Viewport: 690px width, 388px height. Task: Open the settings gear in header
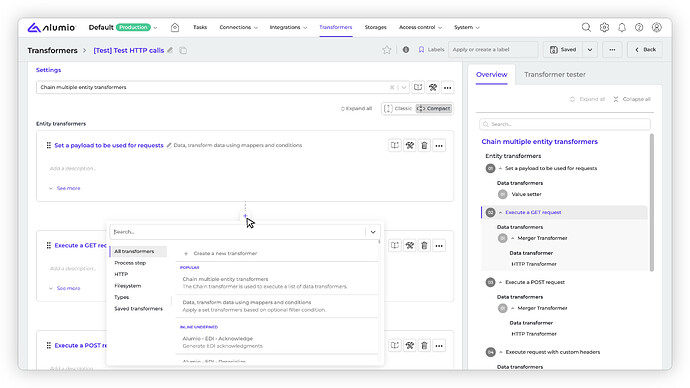point(604,27)
